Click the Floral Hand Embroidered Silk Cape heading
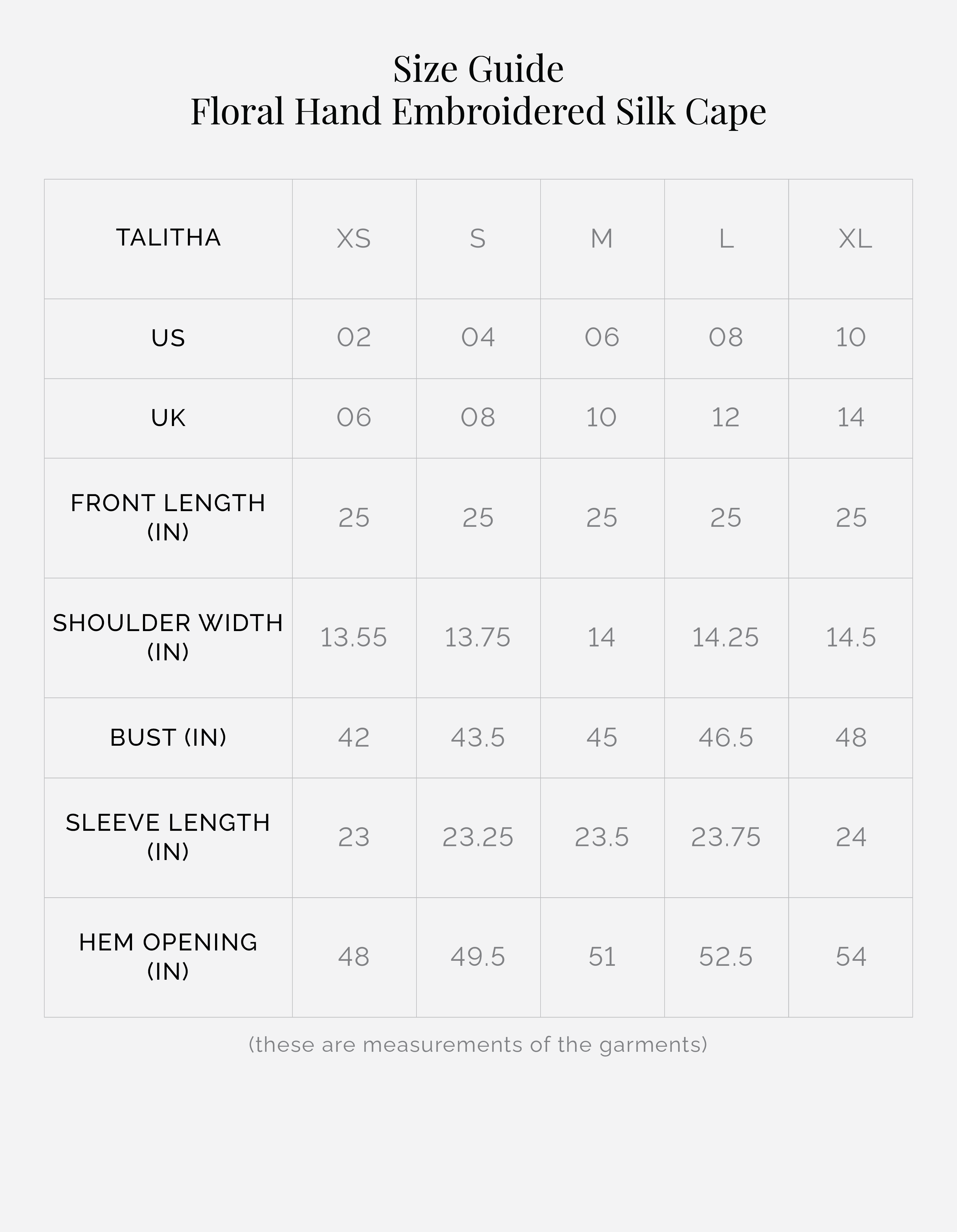The image size is (957, 1232). [478, 111]
